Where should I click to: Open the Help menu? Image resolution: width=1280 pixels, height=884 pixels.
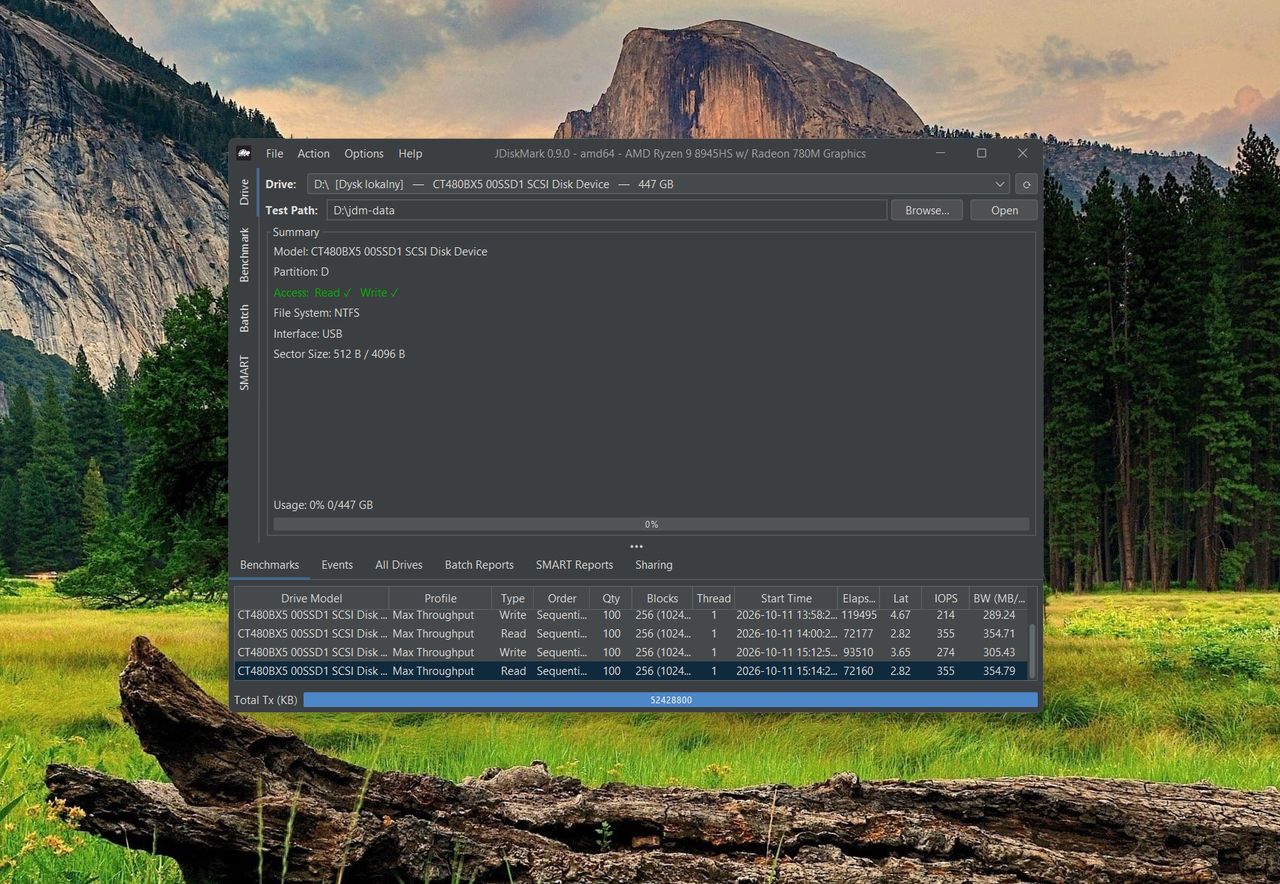pos(410,154)
